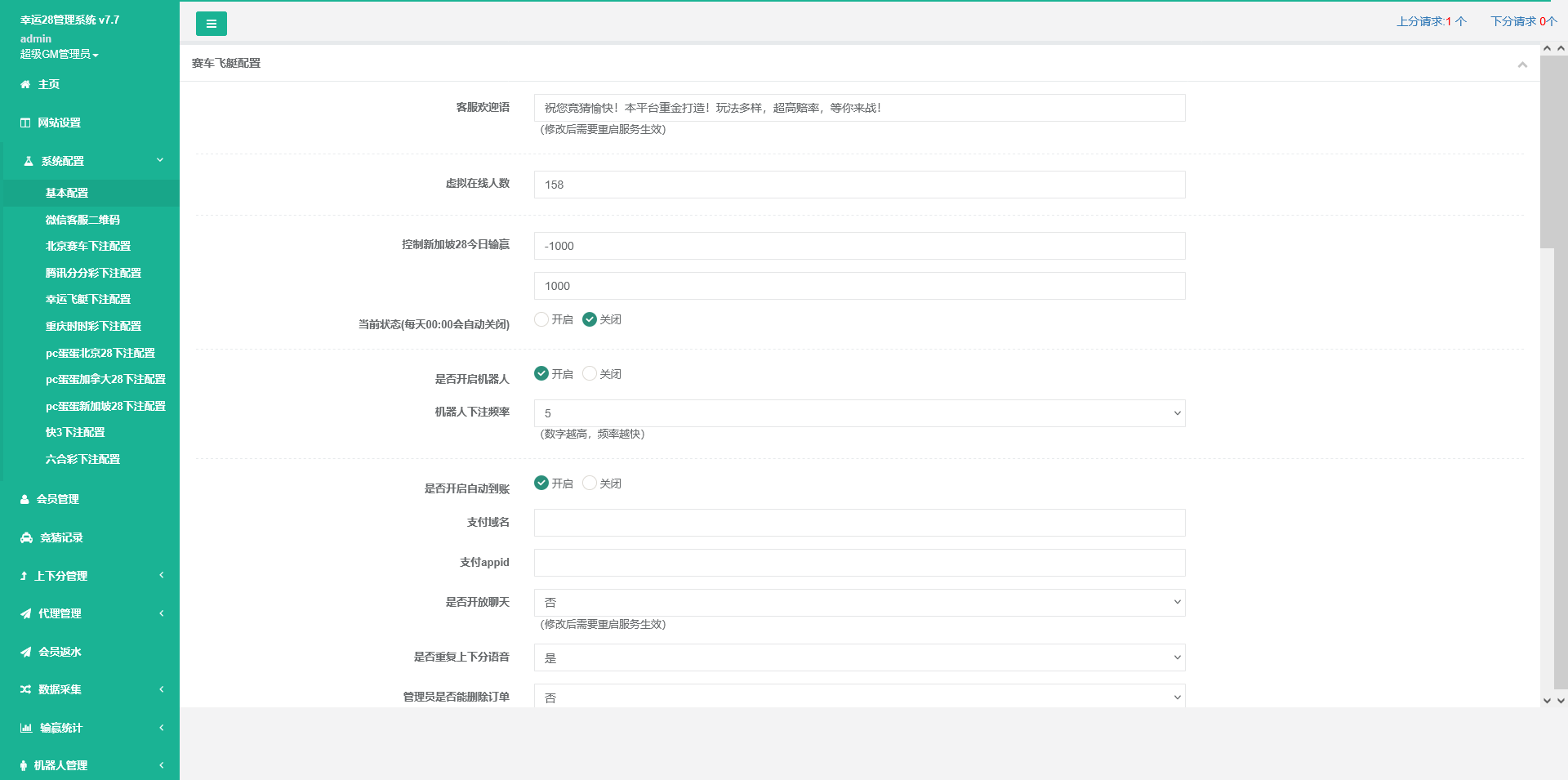Open pc蛋蛋北京28下注配置 item
The image size is (1568, 780).
pyautogui.click(x=91, y=353)
